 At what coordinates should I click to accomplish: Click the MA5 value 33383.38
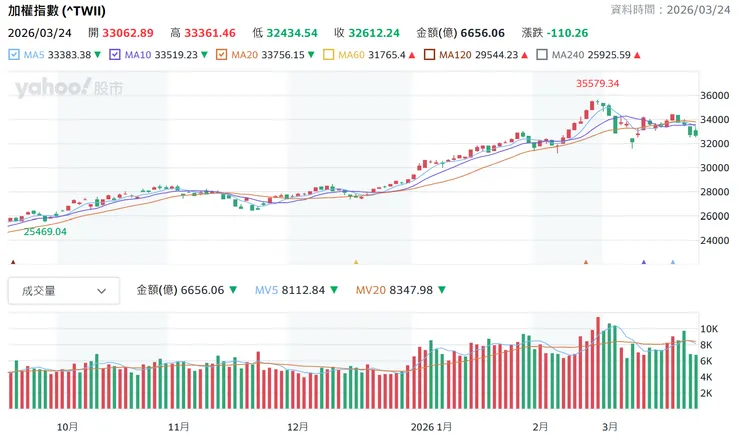[69, 55]
